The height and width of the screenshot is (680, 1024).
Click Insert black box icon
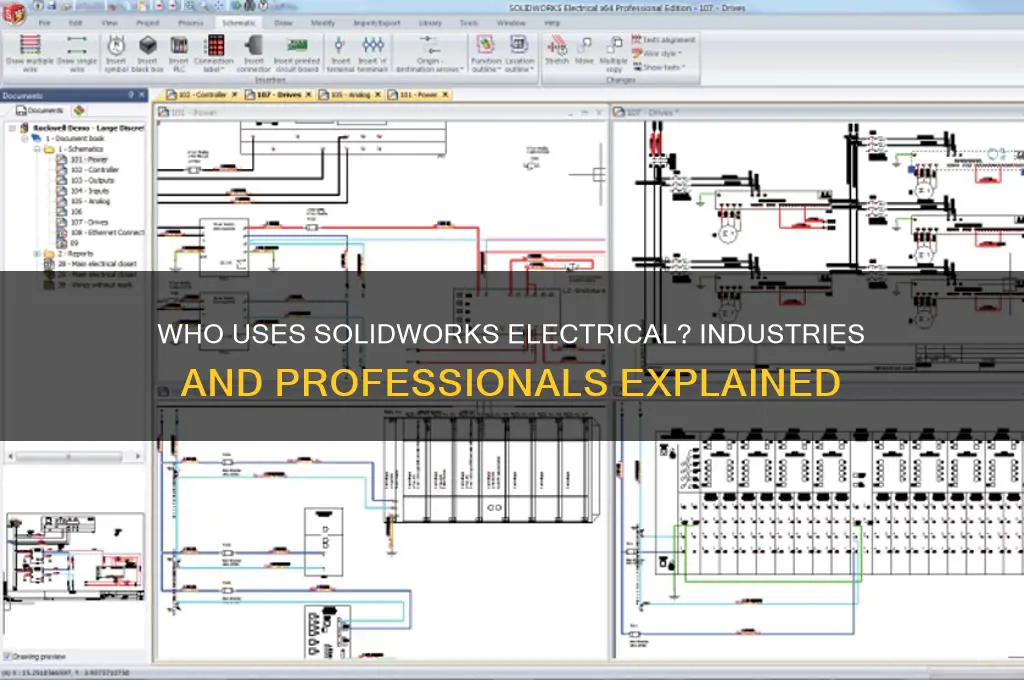click(x=148, y=53)
